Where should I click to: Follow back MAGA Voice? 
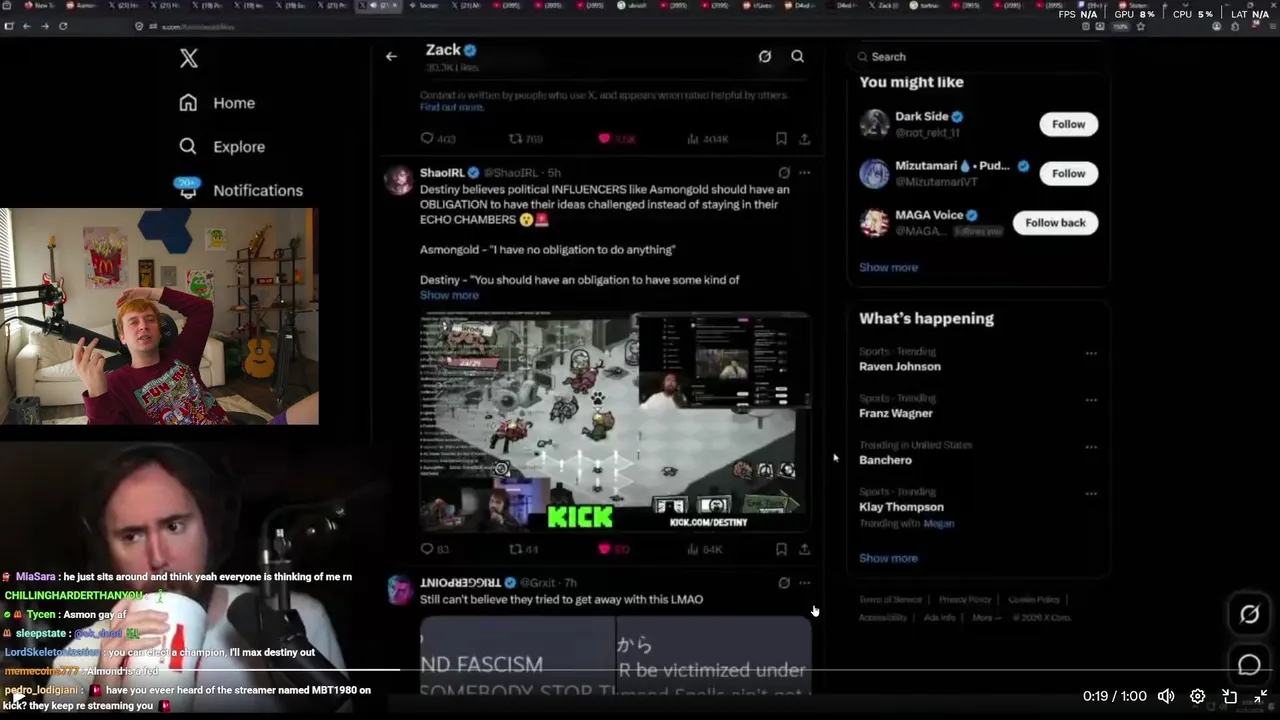(1055, 222)
